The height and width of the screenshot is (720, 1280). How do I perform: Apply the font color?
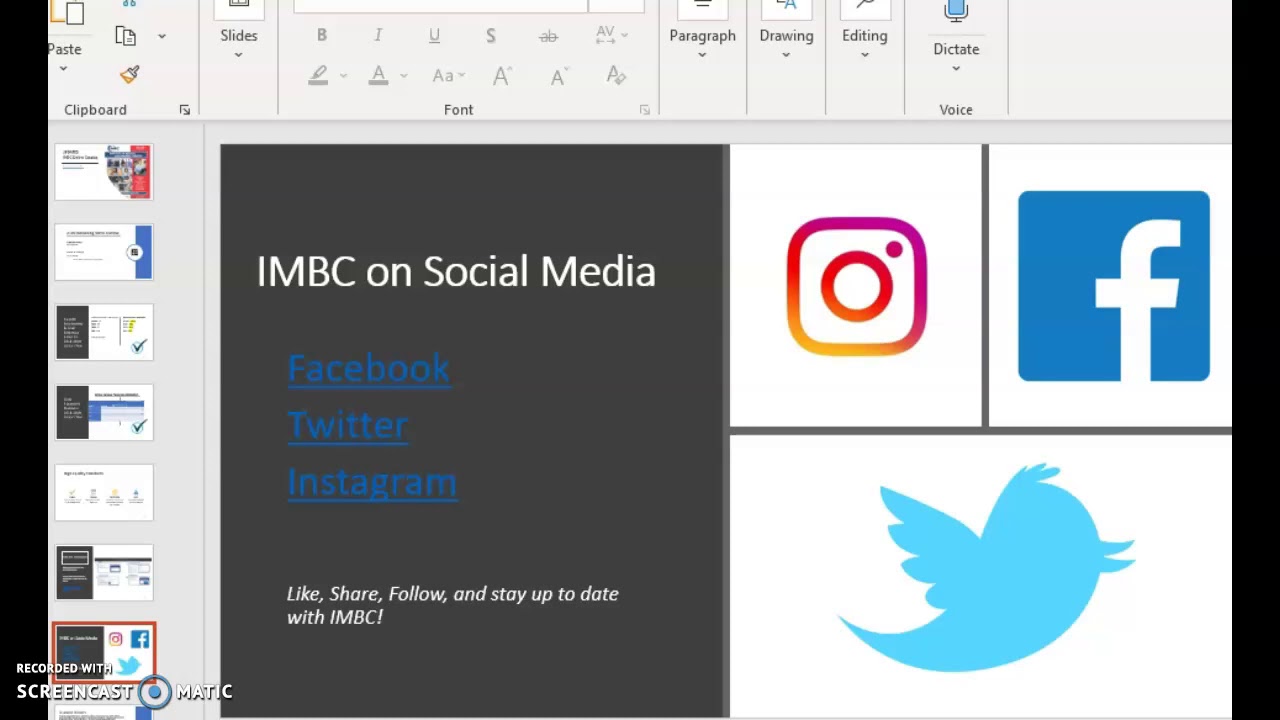pyautogui.click(x=378, y=75)
